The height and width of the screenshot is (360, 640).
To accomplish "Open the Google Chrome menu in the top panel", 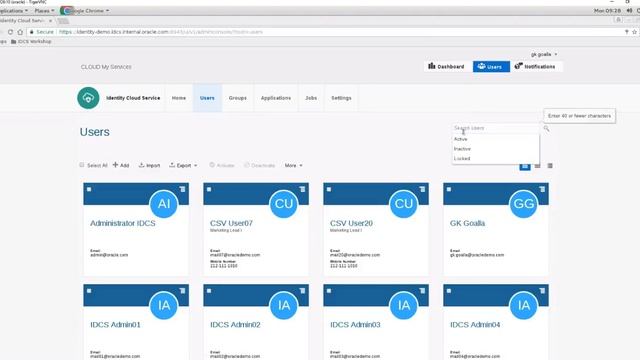I will click(85, 11).
